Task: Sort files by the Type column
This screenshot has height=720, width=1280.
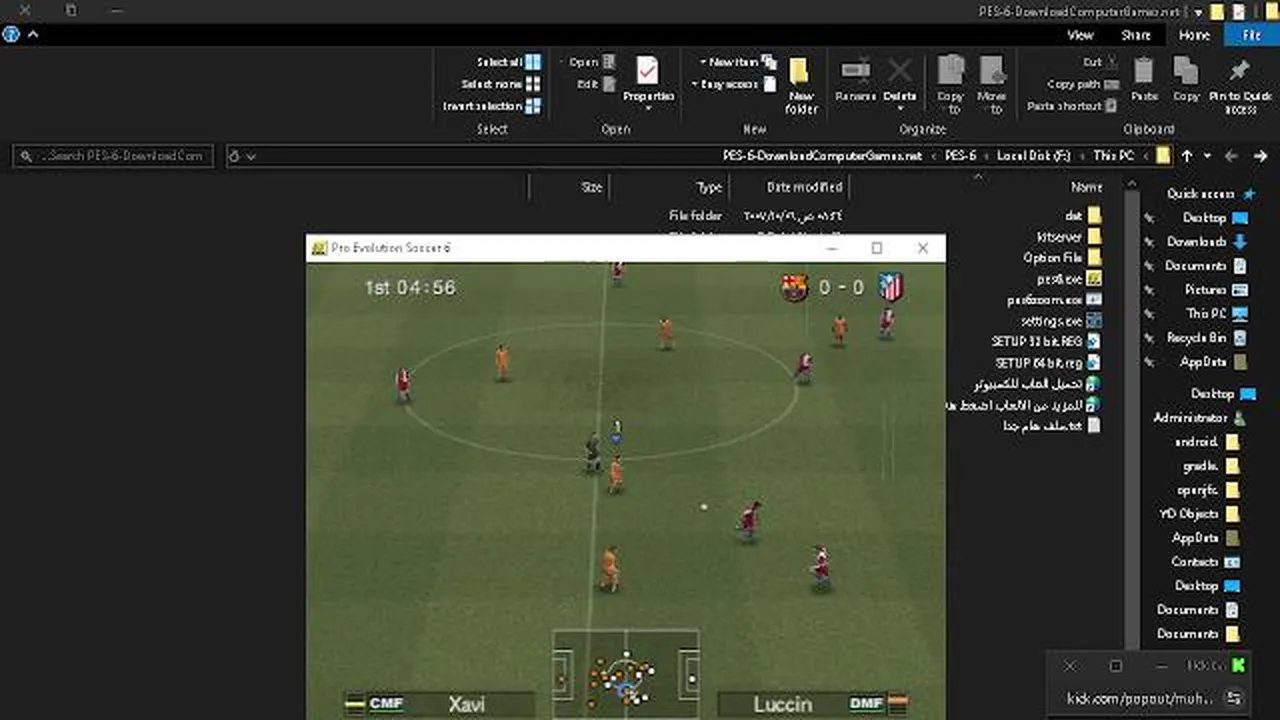Action: (709, 187)
